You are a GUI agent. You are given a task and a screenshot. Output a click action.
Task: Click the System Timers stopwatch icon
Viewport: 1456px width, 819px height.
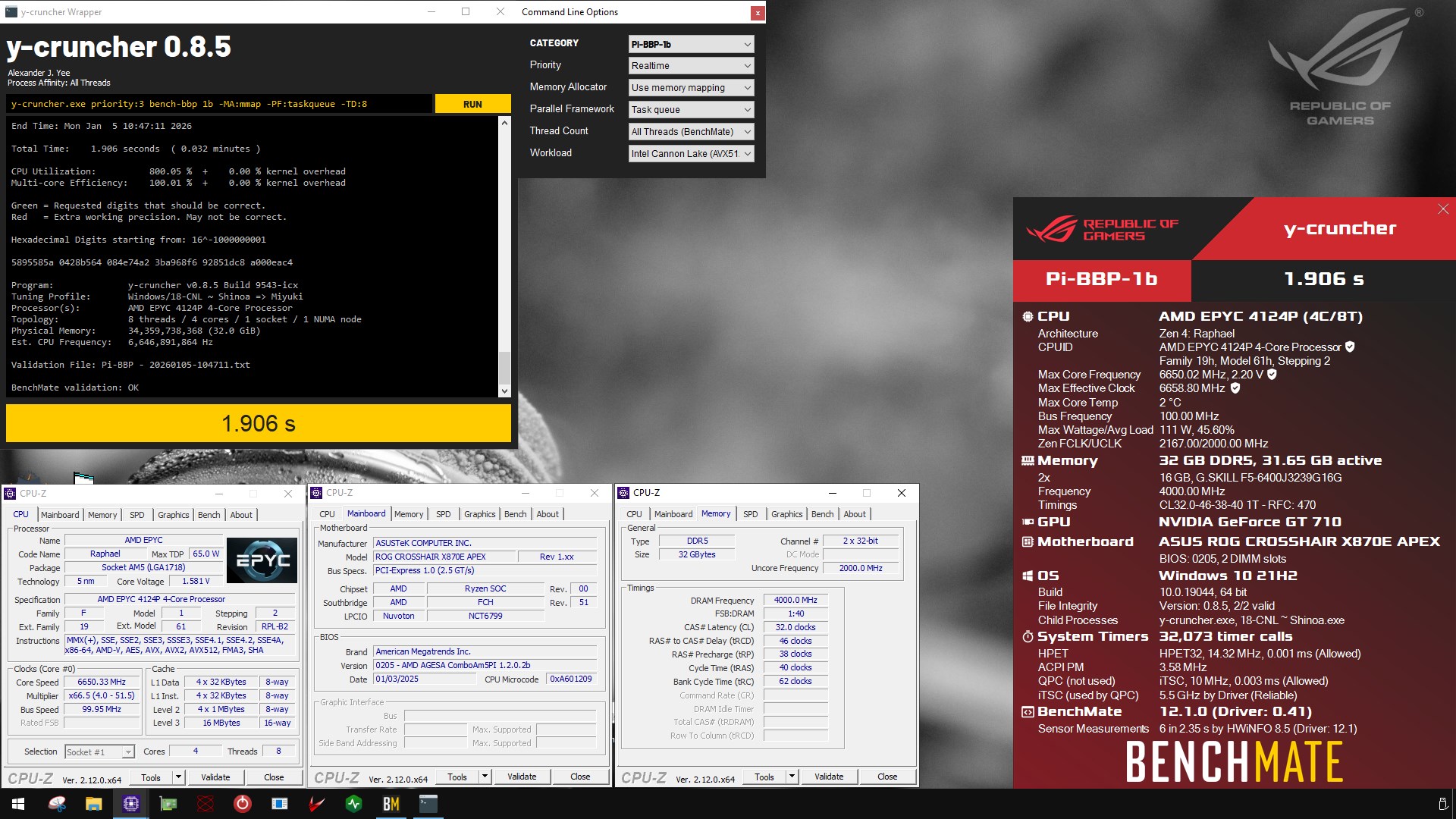tap(1028, 637)
